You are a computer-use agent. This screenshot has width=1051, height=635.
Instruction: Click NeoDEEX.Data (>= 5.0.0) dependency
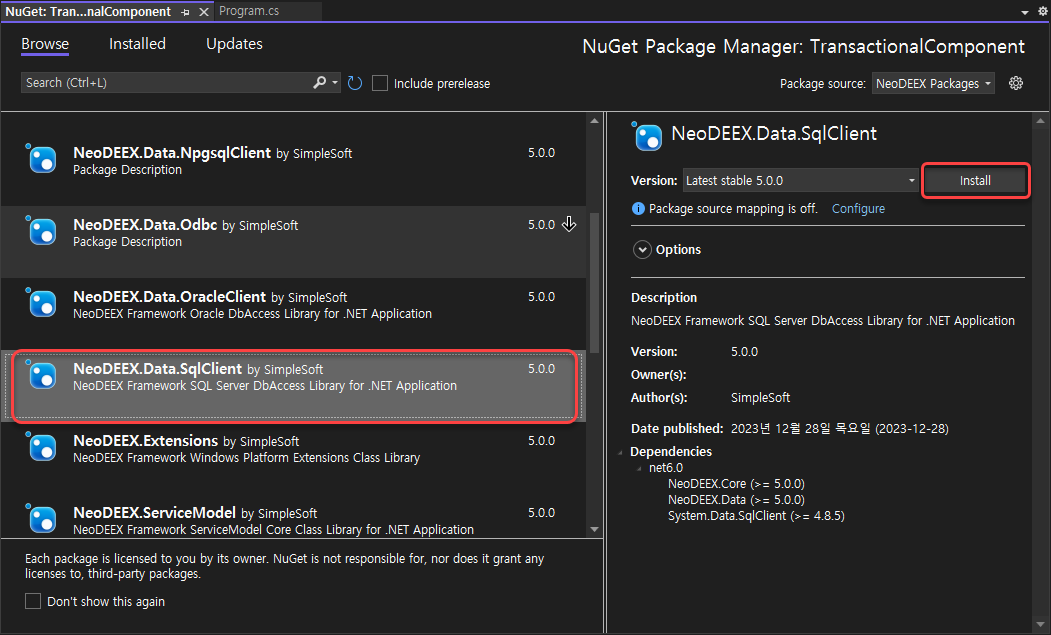pyautogui.click(x=736, y=500)
